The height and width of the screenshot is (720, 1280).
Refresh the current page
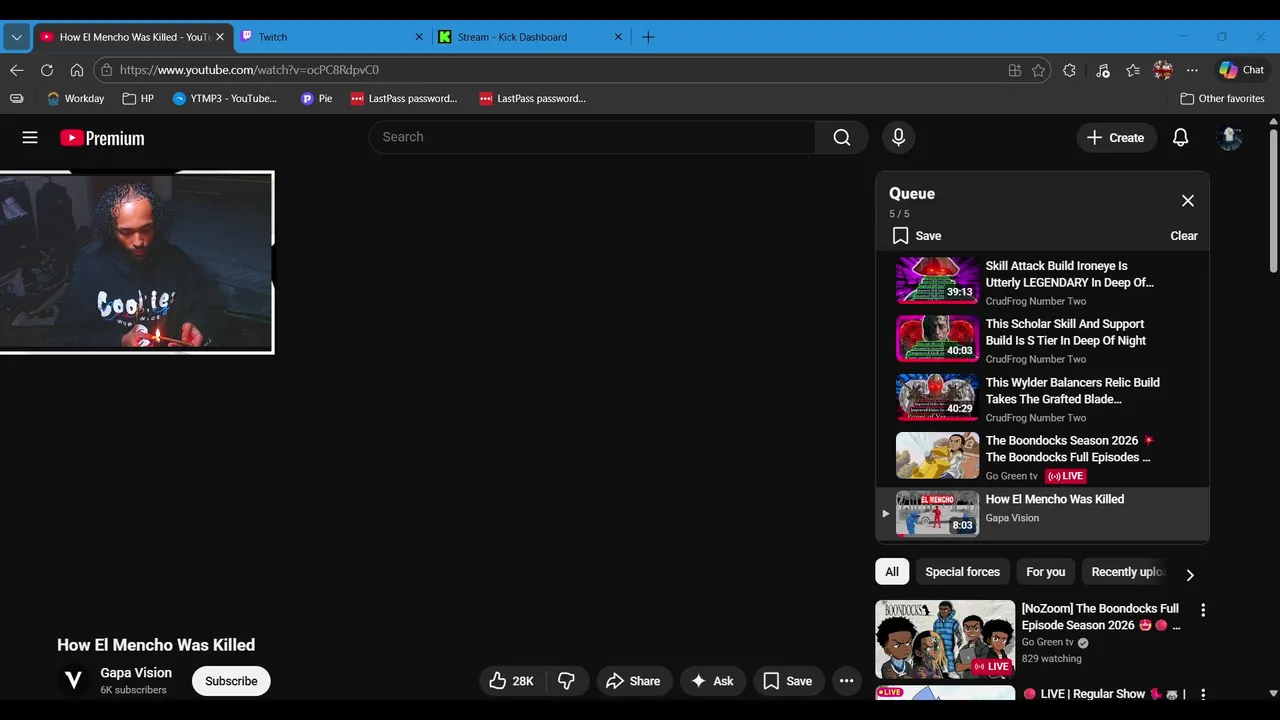[x=46, y=70]
